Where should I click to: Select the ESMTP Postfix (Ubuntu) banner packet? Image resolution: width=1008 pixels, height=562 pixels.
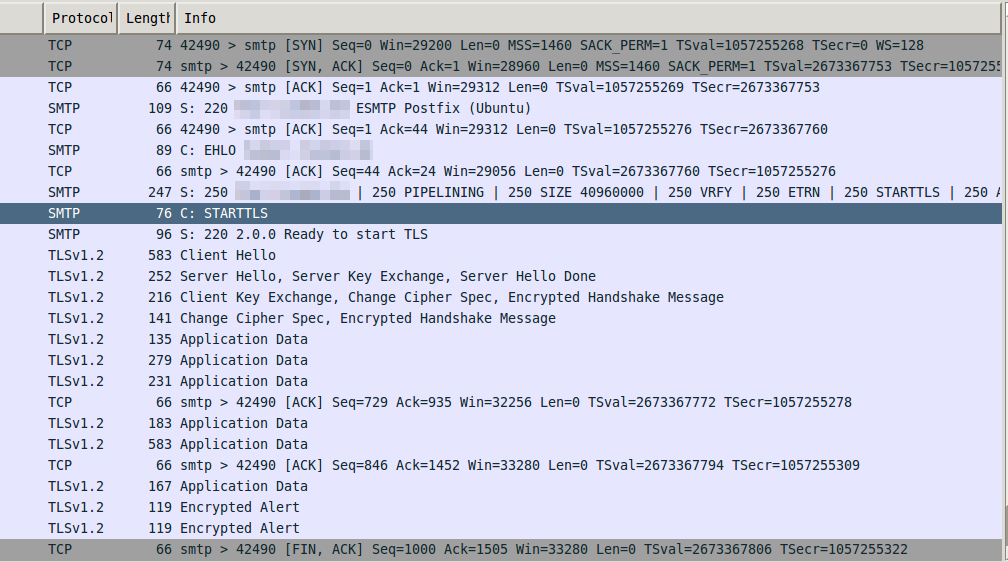coord(400,108)
